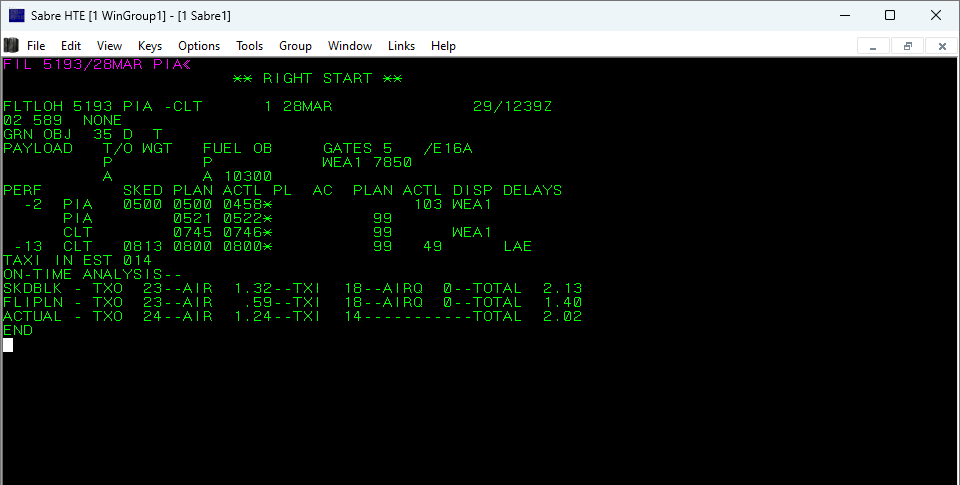The height and width of the screenshot is (485, 960).
Task: Restore down the inner Sabre1 session window
Action: [x=907, y=46]
